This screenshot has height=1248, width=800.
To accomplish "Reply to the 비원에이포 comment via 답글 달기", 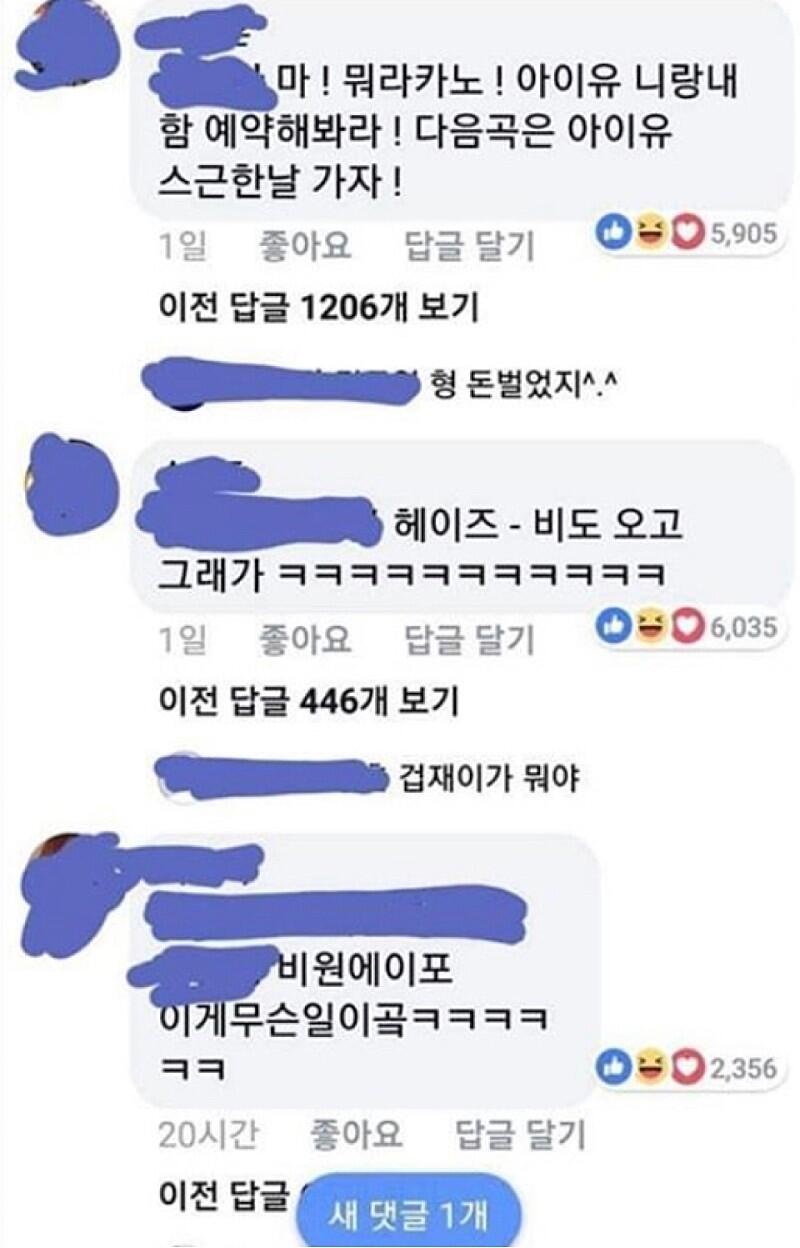I will [521, 1134].
